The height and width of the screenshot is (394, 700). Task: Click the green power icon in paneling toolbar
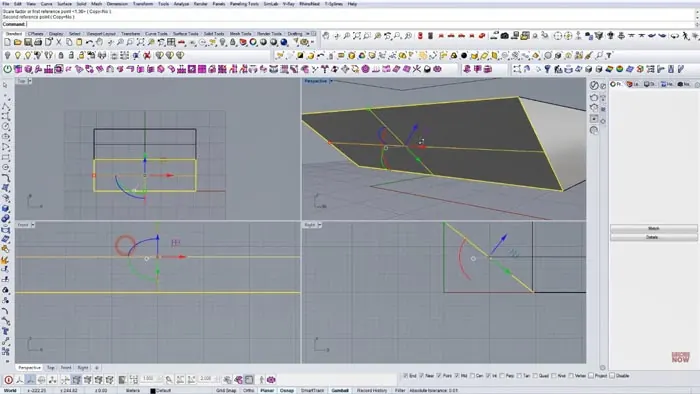click(x=8, y=69)
